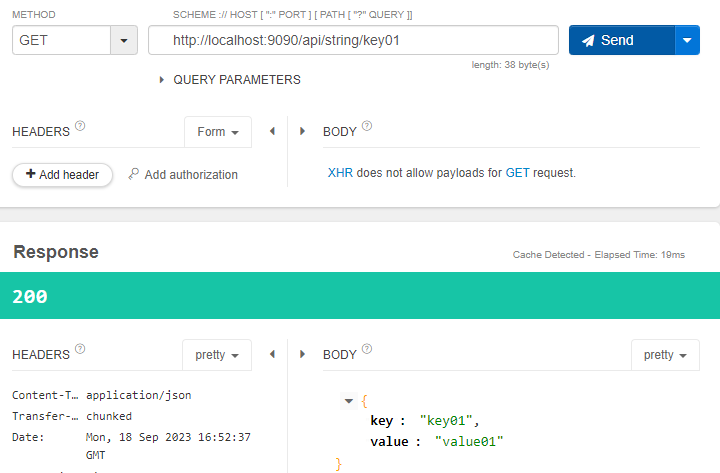The width and height of the screenshot is (720, 473).
Task: Click the Add authorization link
Action: tap(183, 174)
